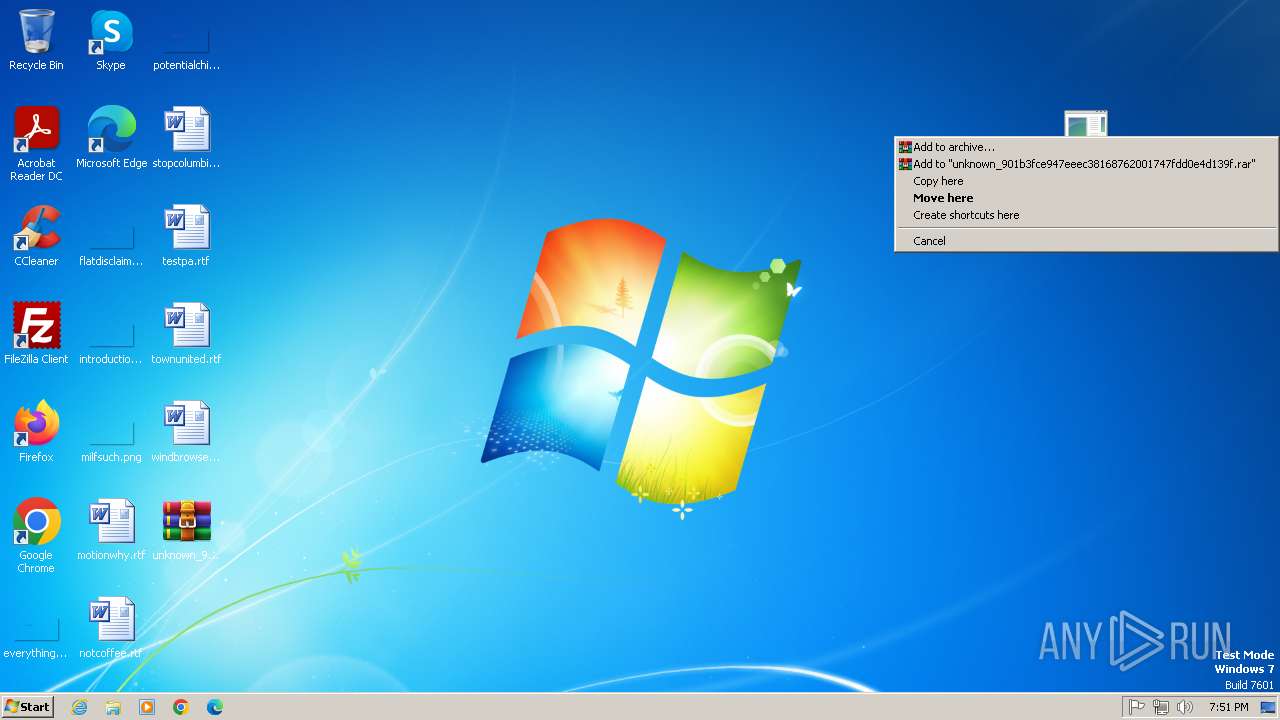Select the Firefox desktop shortcut
This screenshot has height=720, width=1280.
[x=36, y=432]
